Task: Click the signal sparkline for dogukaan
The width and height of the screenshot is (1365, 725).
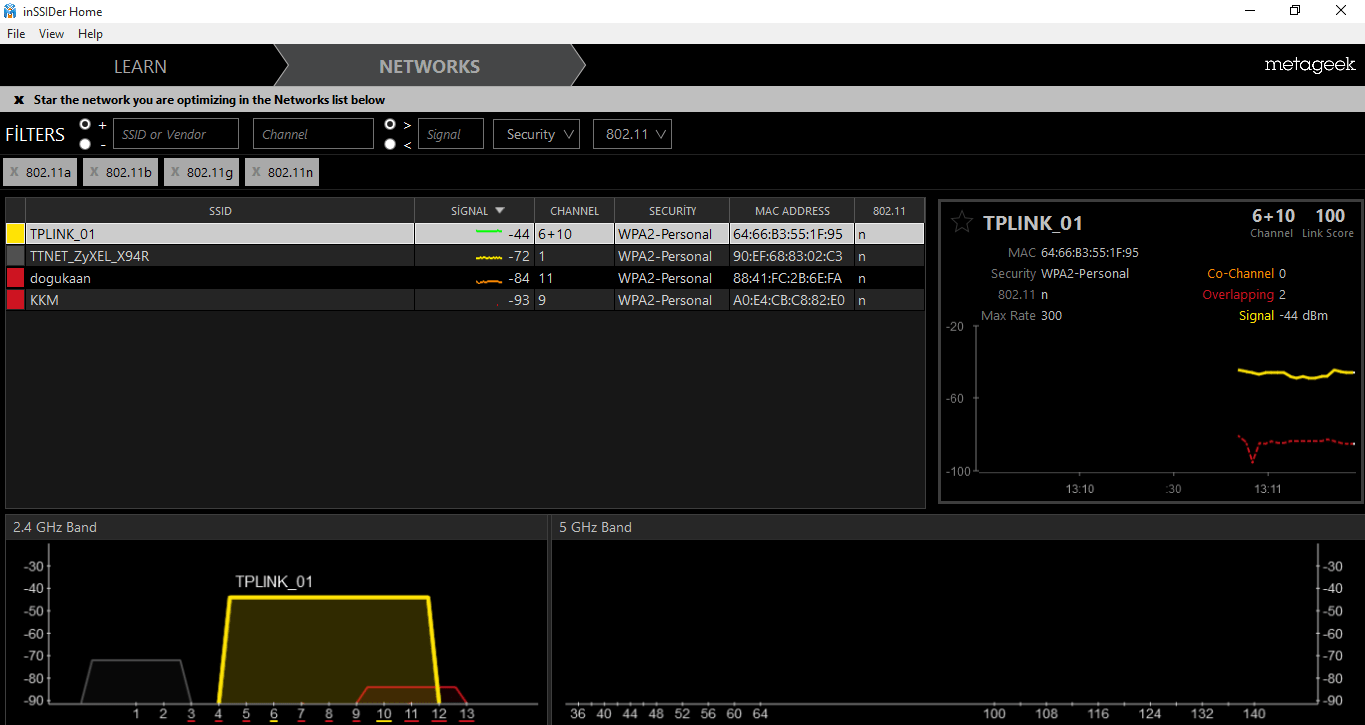Action: point(488,281)
